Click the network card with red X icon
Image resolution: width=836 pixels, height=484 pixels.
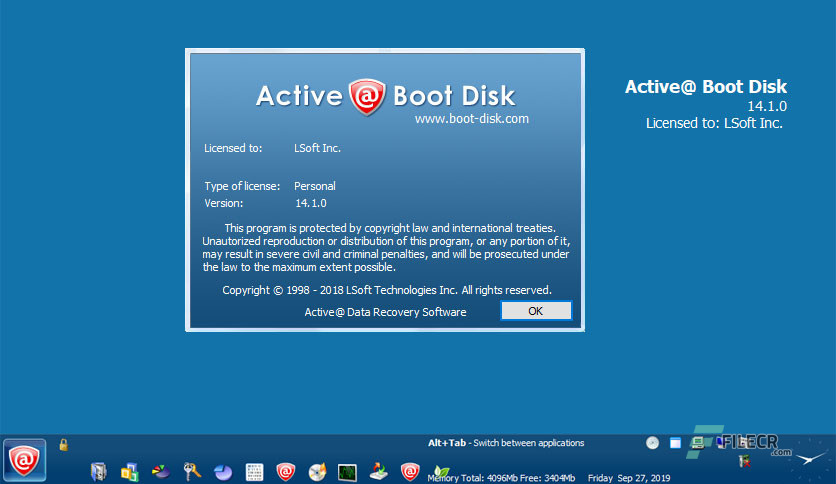coord(745,462)
